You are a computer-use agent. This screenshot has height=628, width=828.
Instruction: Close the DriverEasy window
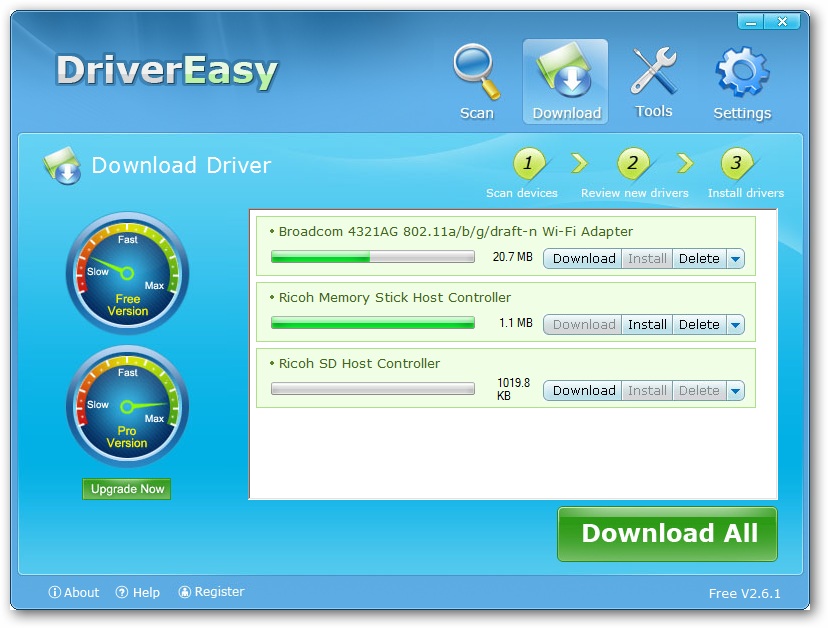click(783, 22)
